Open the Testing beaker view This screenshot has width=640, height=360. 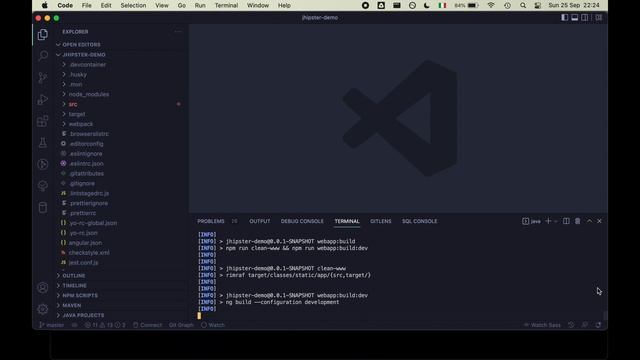tap(42, 142)
